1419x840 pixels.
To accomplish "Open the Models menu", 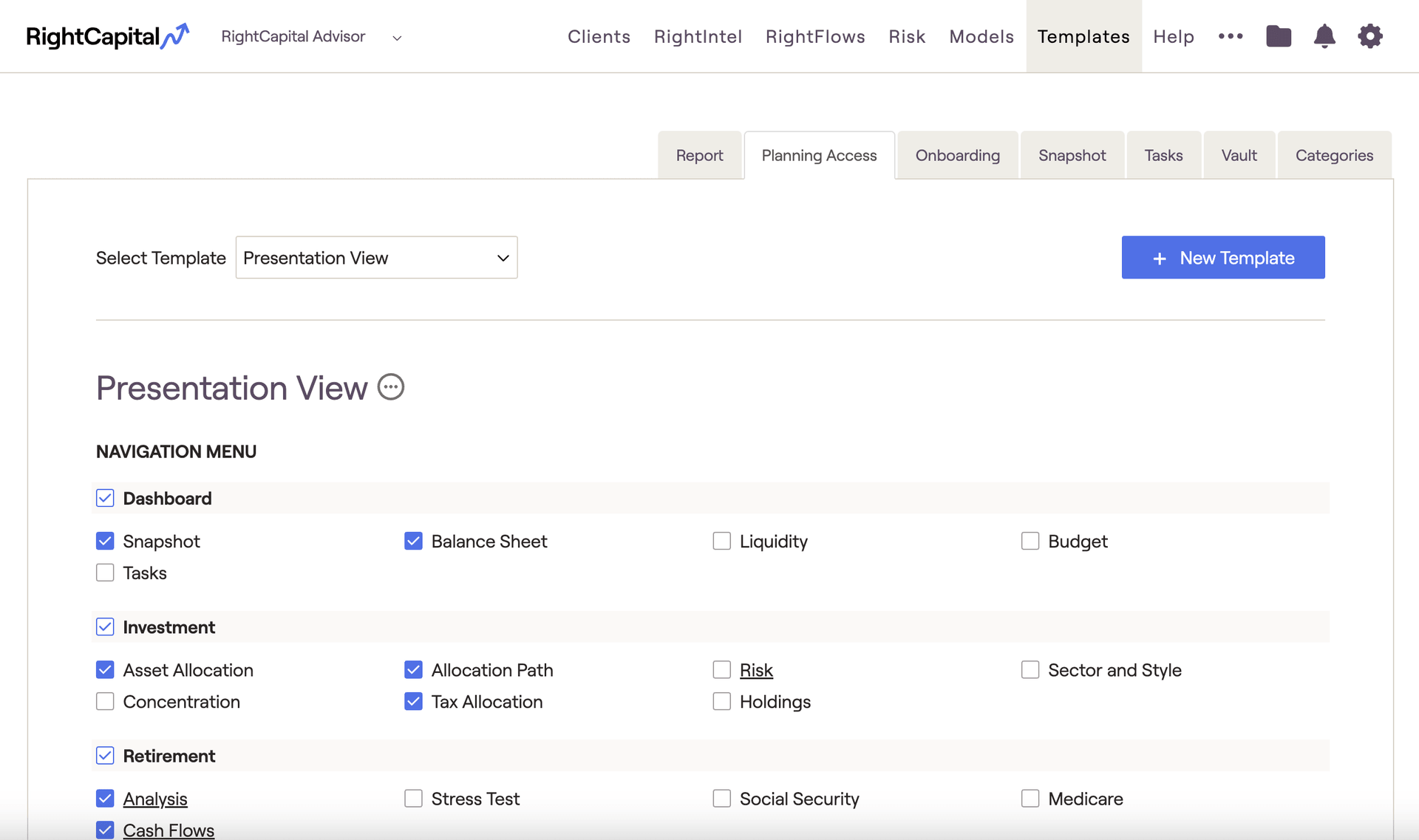I will (981, 37).
